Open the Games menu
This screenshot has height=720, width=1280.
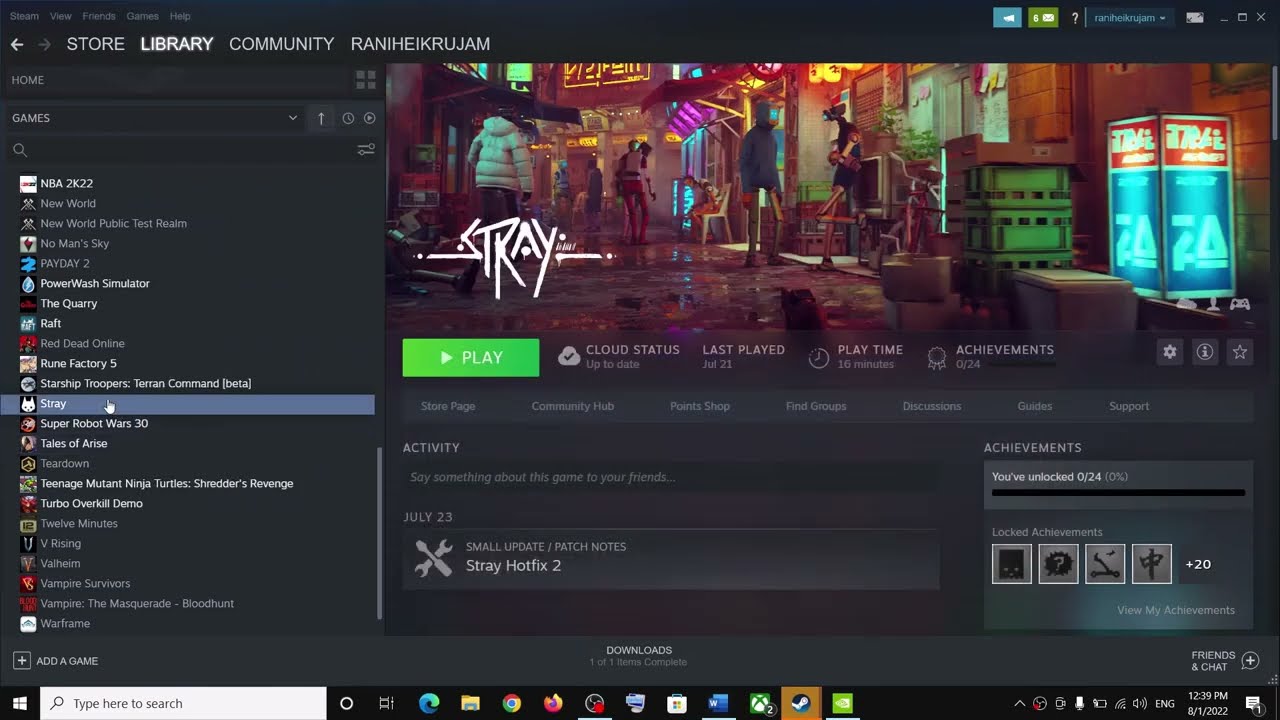coord(142,16)
